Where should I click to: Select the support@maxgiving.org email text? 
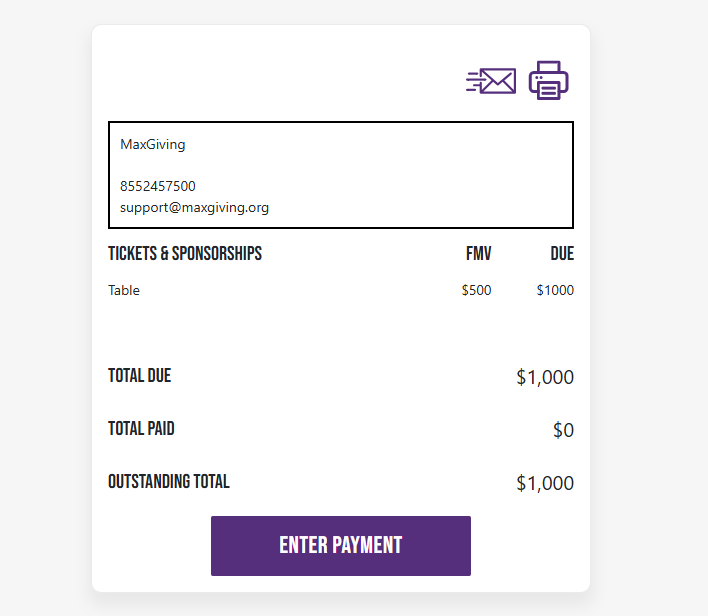[x=194, y=208]
